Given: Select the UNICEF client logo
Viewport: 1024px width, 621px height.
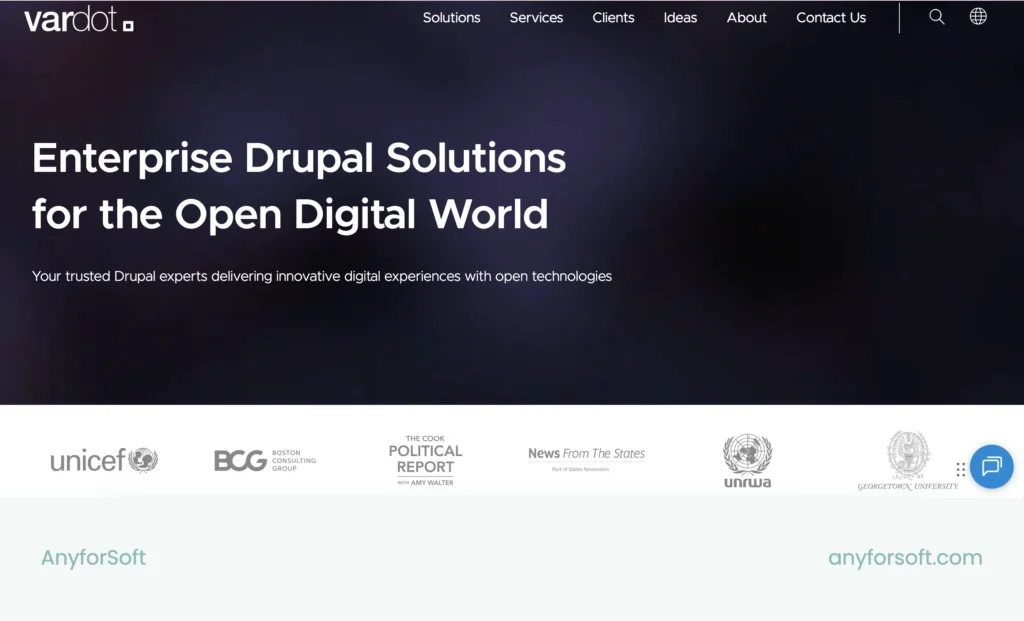Looking at the screenshot, I should click(x=104, y=460).
